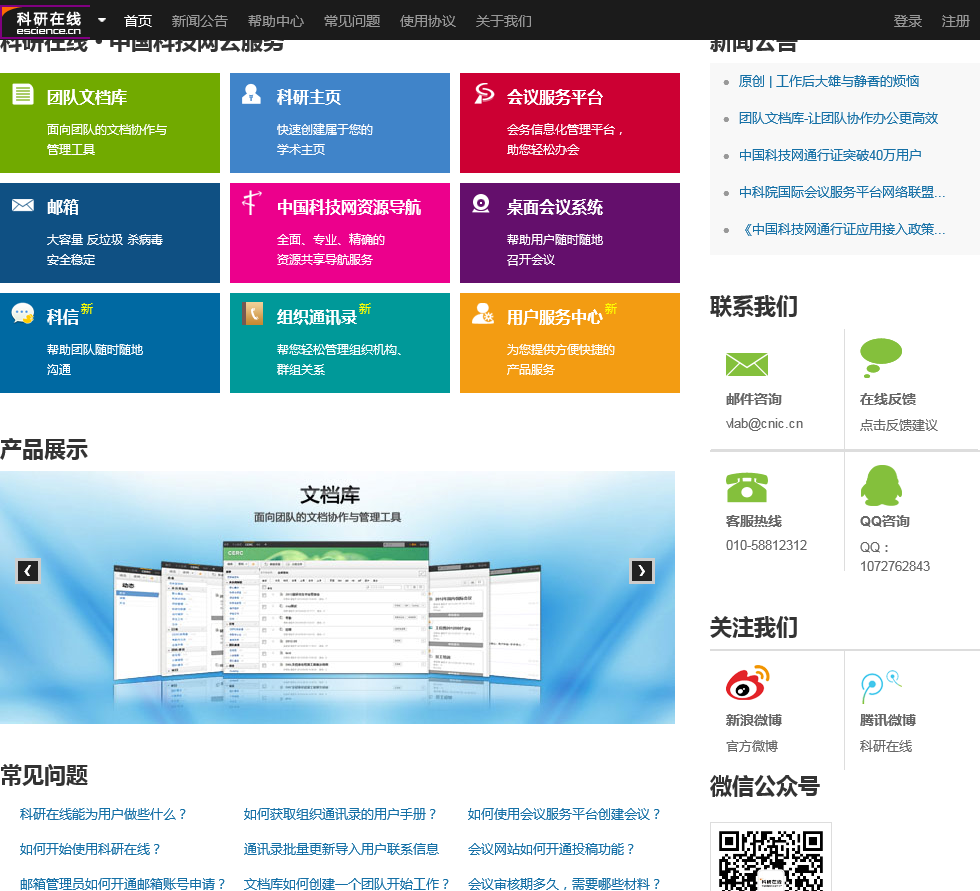Open the 用户服务中心 tile title
The height and width of the screenshot is (891, 980).
click(554, 317)
